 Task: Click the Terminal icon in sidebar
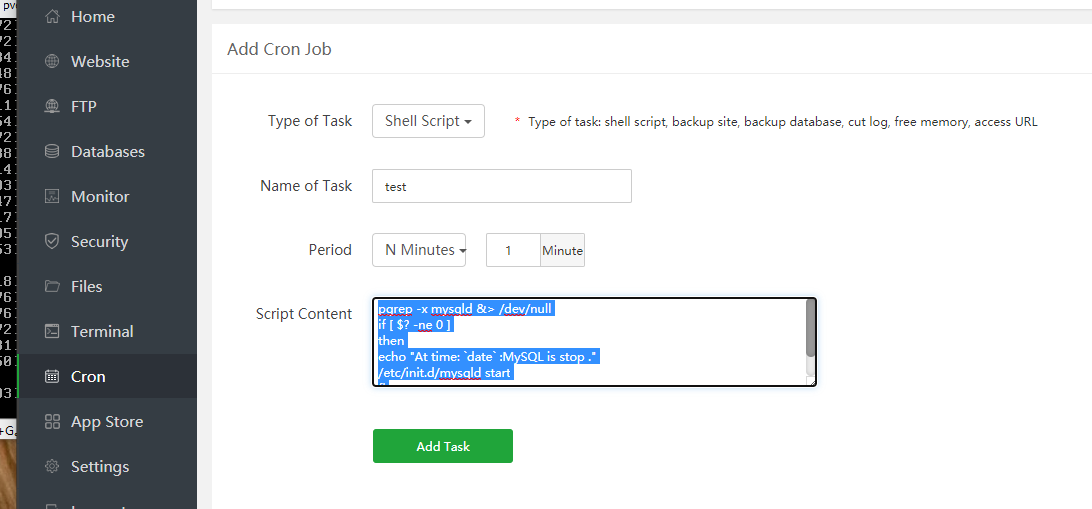click(52, 332)
